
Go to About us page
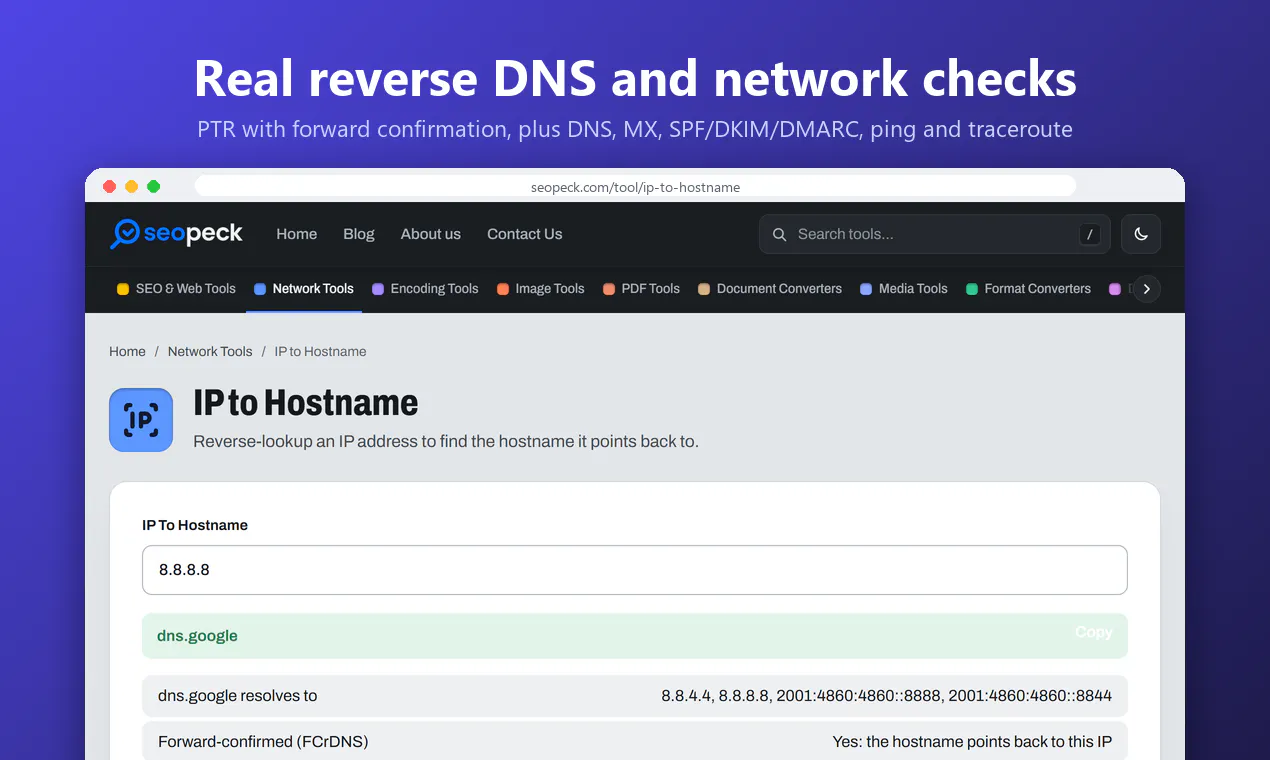[431, 234]
